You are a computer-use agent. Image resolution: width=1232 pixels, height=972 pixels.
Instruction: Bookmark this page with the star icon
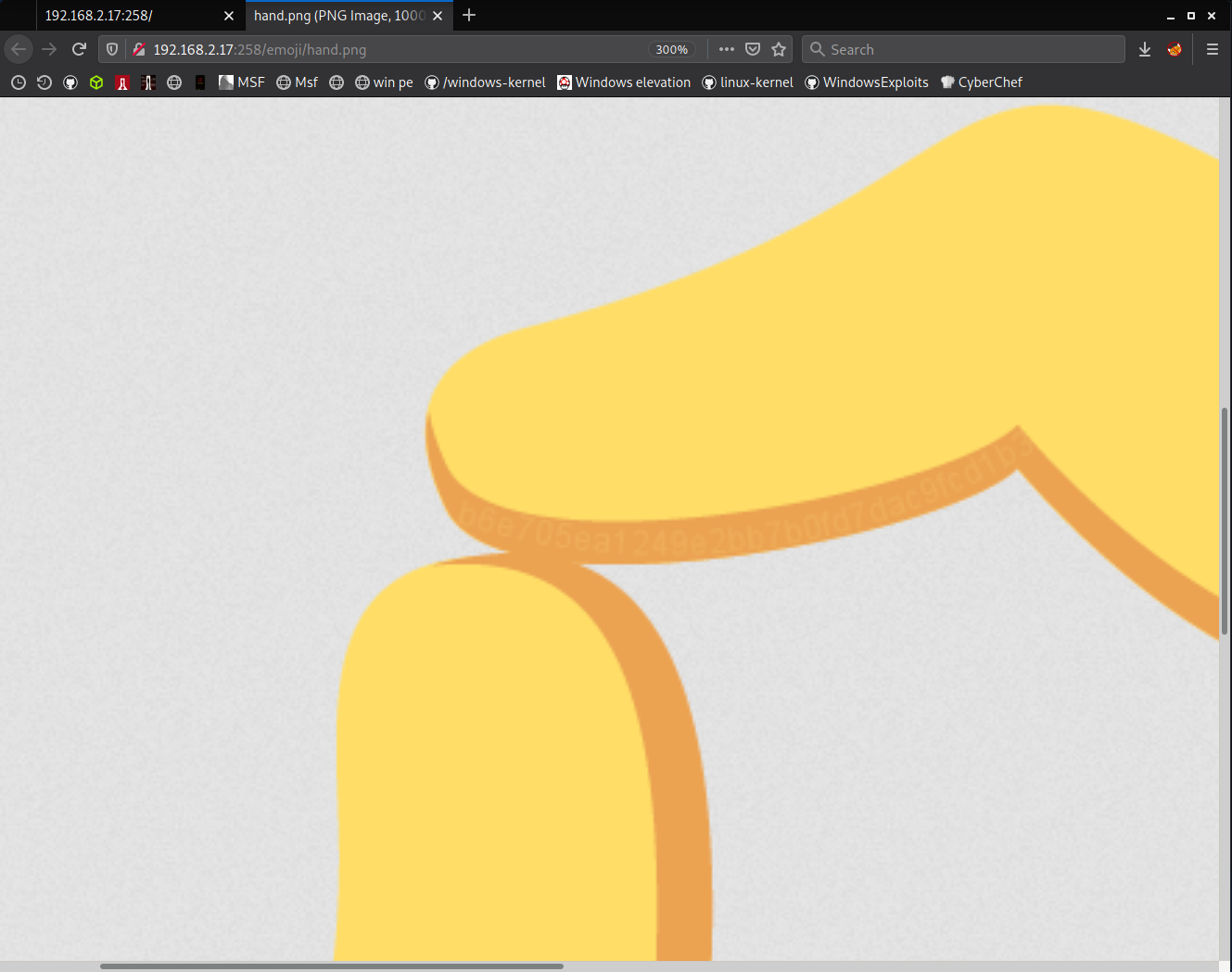click(779, 49)
